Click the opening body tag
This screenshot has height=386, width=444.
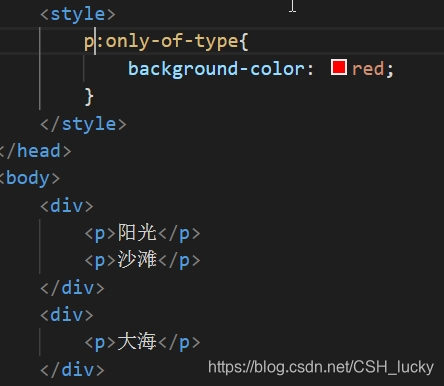coord(30,178)
